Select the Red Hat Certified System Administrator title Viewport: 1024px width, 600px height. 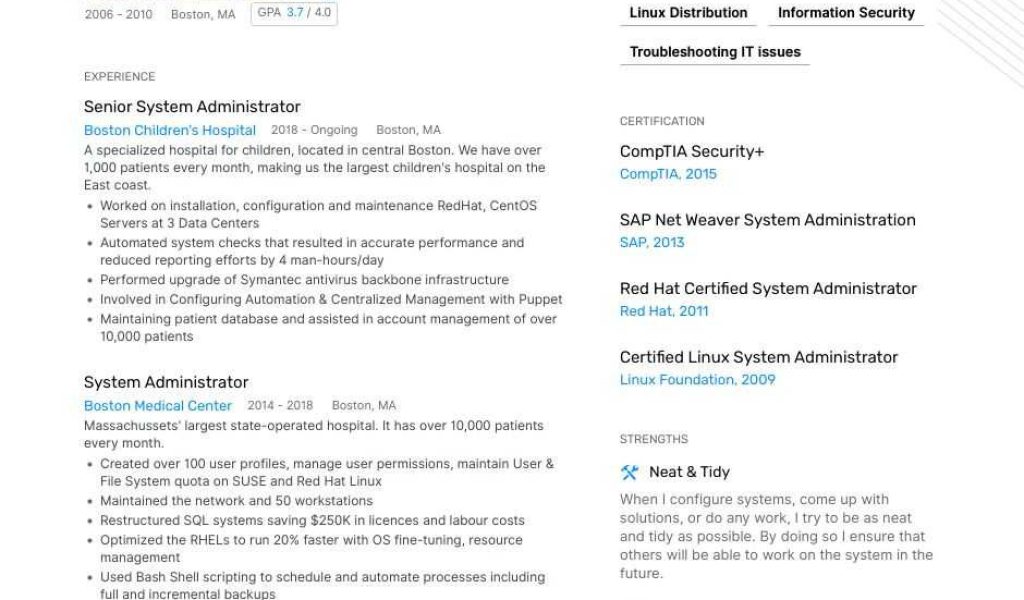768,289
